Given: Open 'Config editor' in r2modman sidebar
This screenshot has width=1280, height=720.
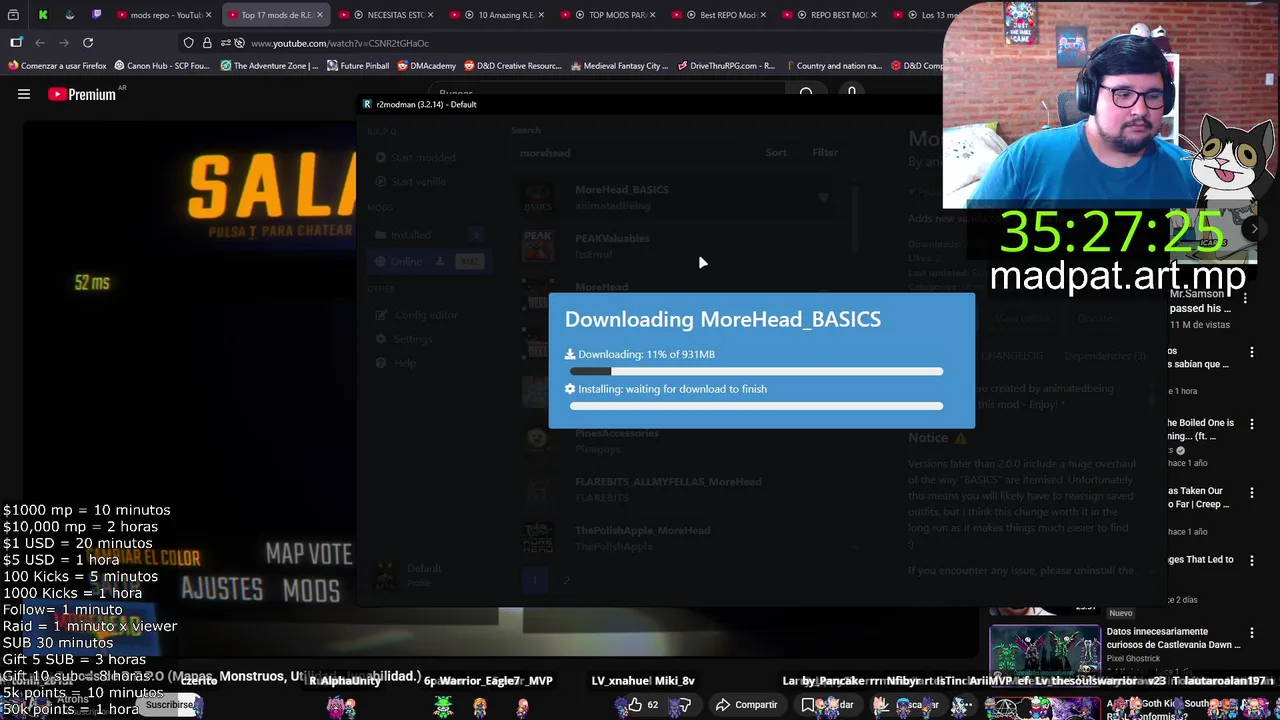Looking at the screenshot, I should (x=418, y=315).
